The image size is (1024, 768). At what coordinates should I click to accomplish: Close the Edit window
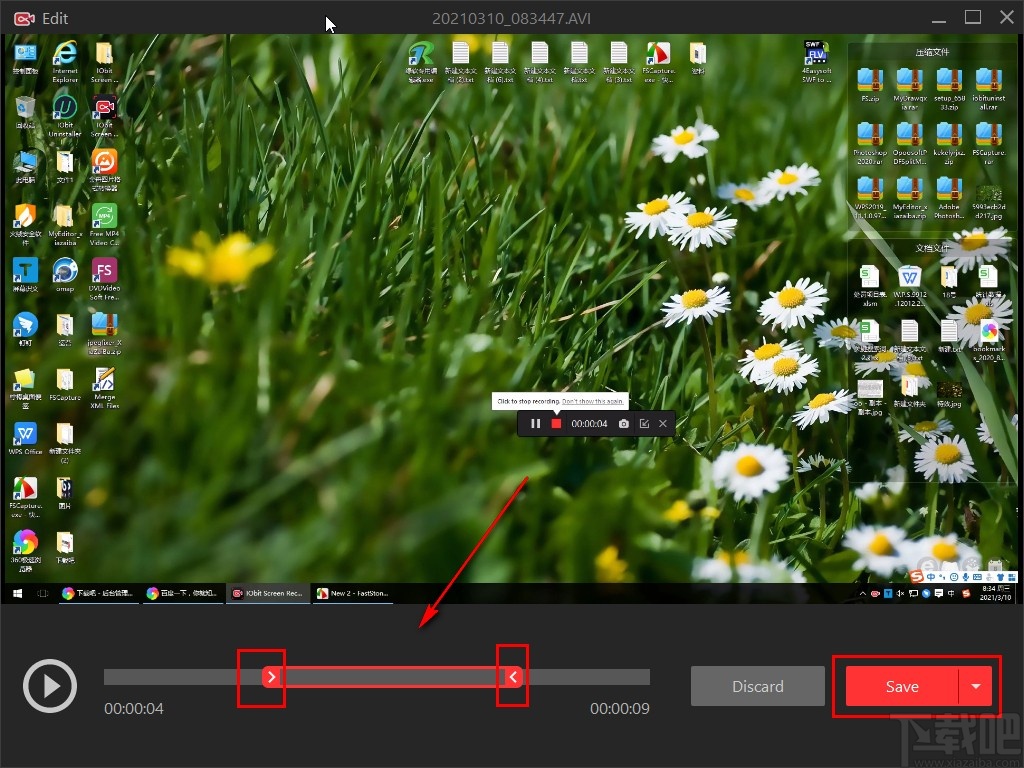pos(1007,17)
